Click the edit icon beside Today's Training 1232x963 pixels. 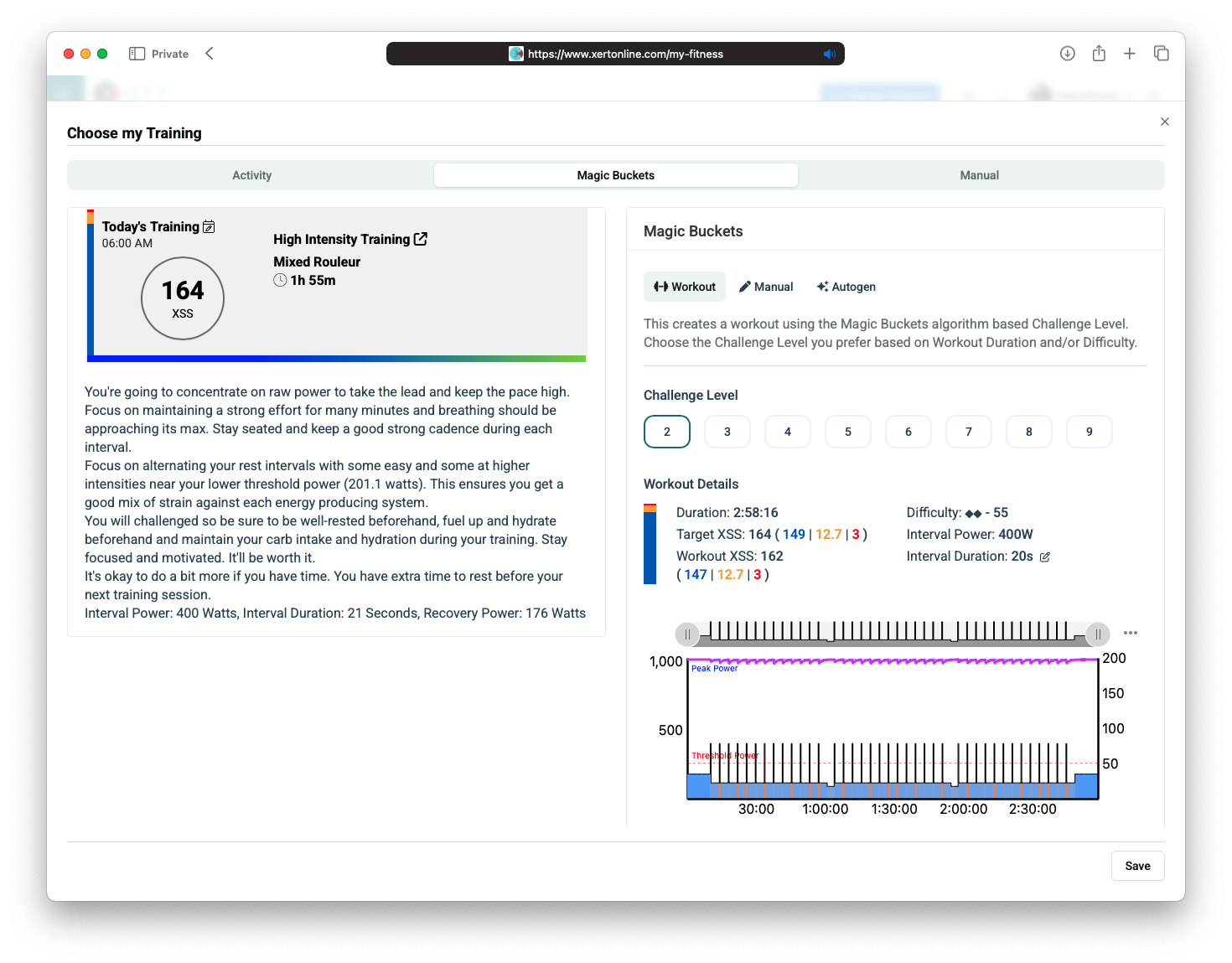[x=209, y=226]
